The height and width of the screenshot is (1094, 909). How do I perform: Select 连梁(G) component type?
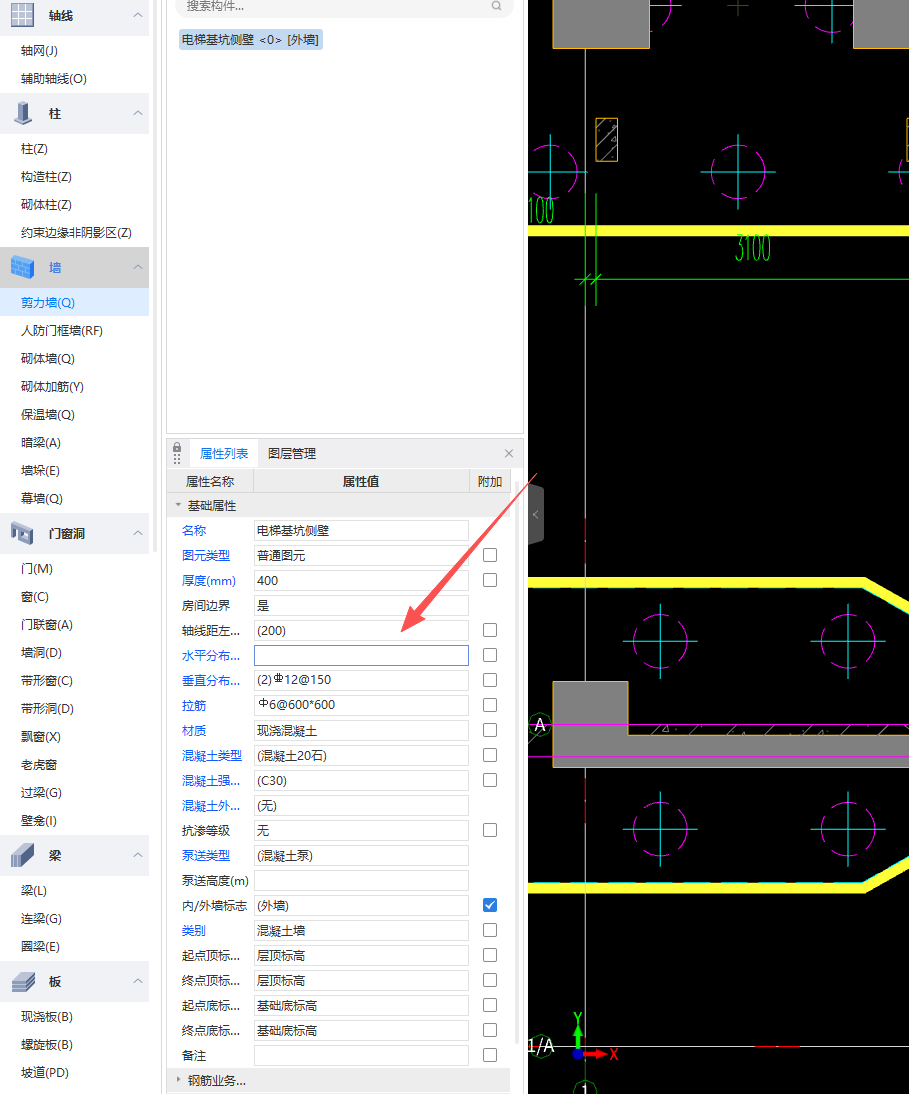[41, 919]
